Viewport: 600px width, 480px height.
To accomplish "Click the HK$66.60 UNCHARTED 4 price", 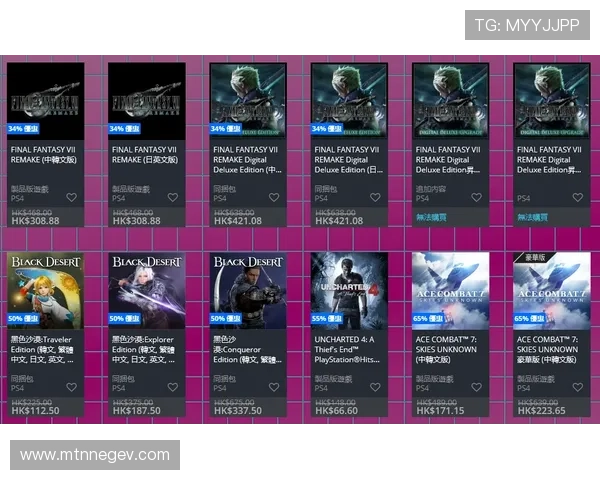I will coord(336,410).
